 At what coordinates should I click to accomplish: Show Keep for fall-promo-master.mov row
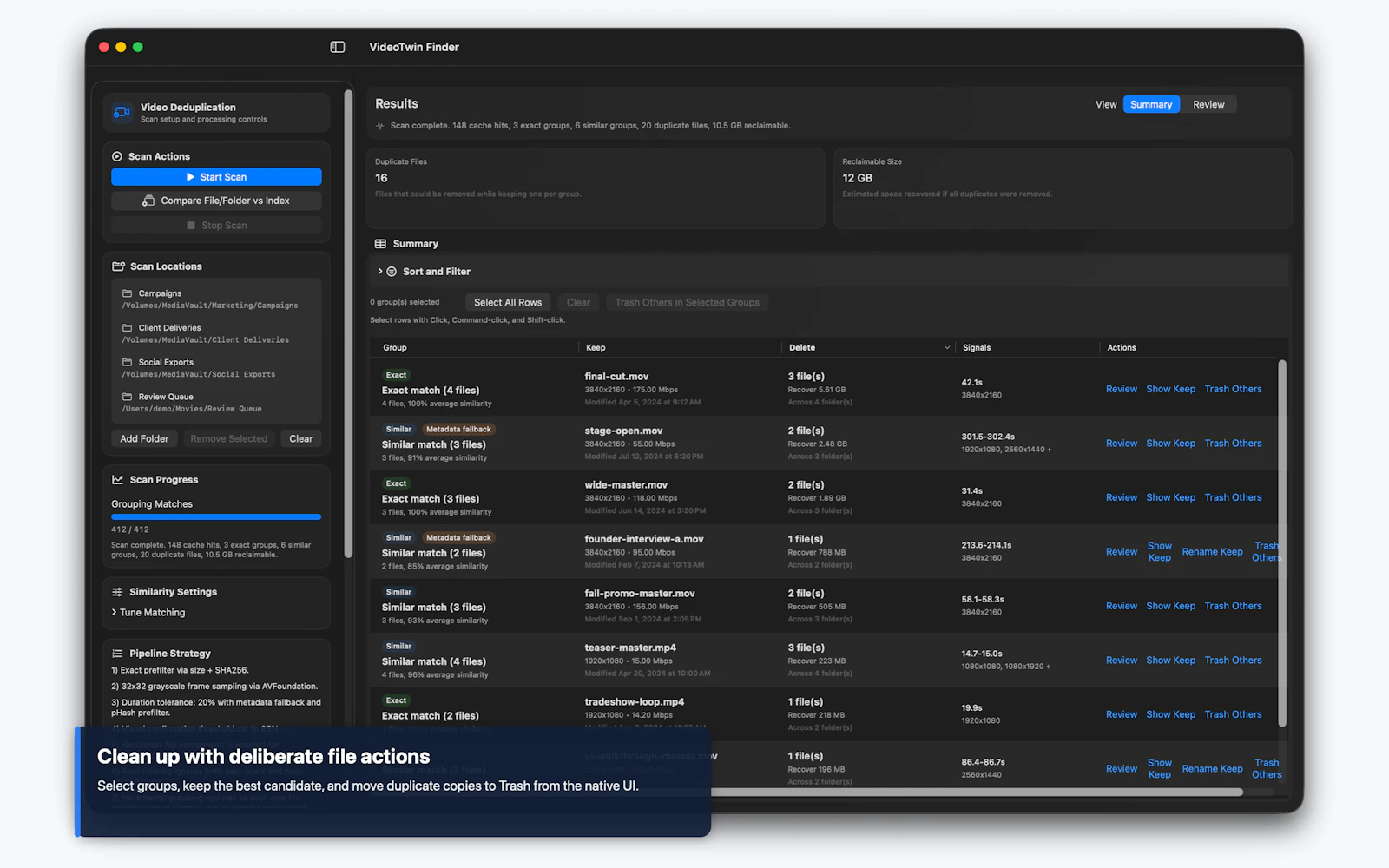tap(1171, 606)
